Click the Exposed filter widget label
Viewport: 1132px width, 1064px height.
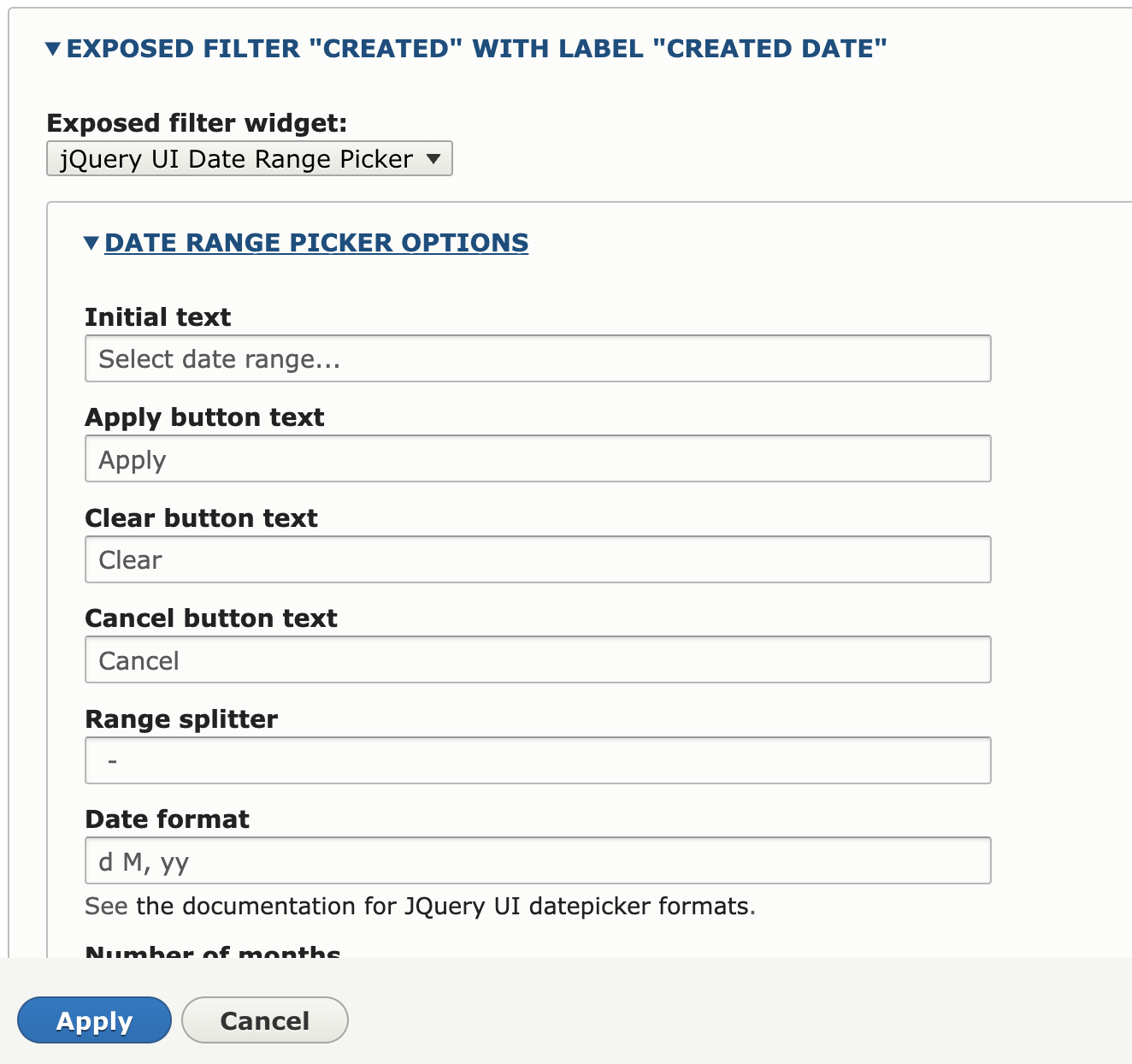[198, 123]
